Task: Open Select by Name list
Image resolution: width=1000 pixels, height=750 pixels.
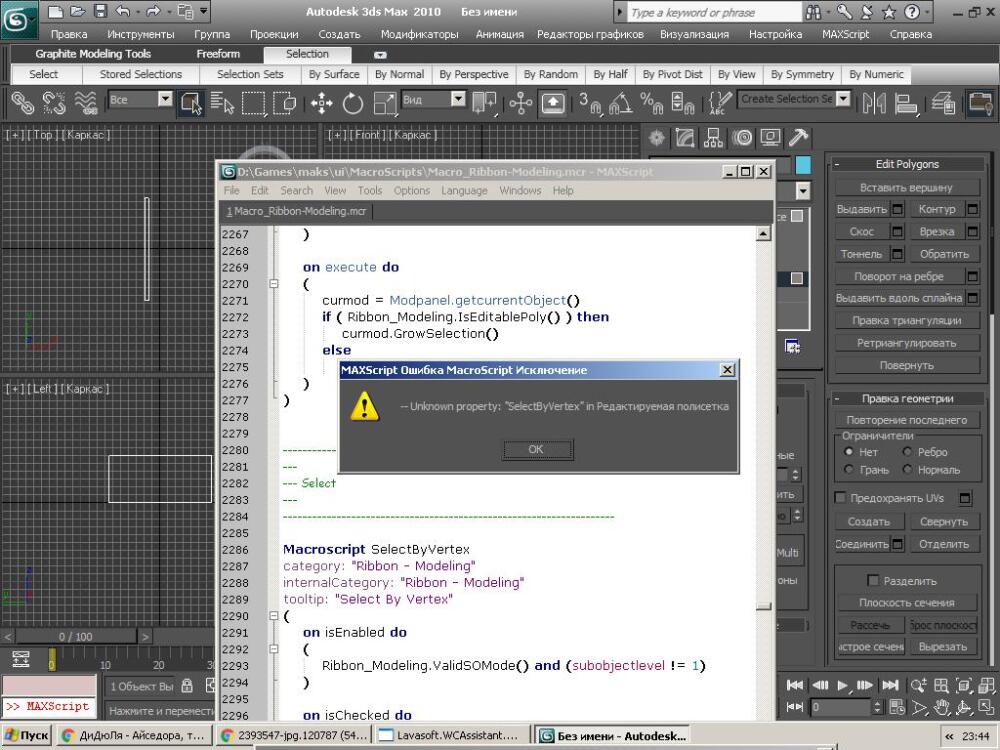Action: coord(222,102)
